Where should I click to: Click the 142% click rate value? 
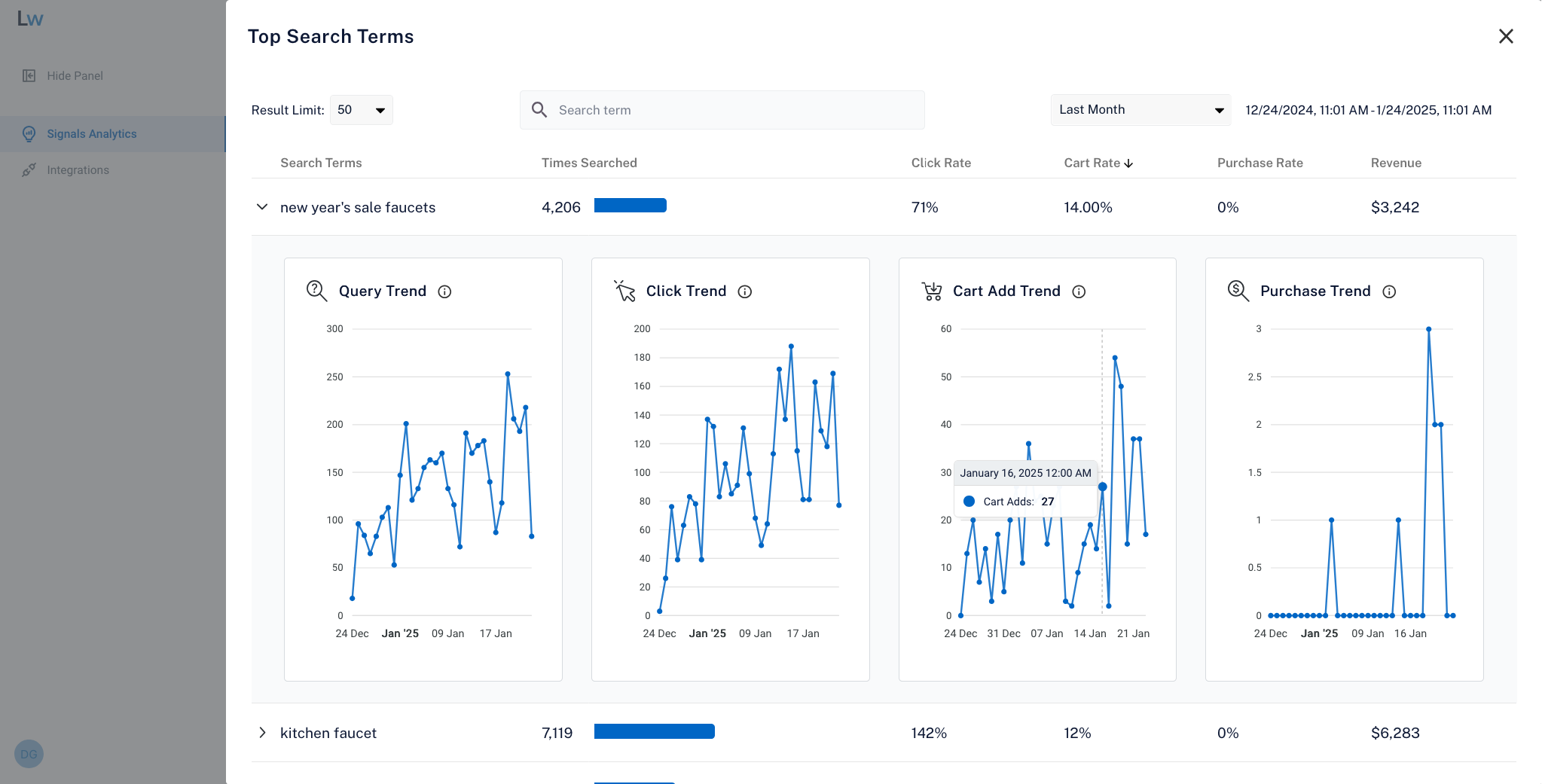click(929, 733)
